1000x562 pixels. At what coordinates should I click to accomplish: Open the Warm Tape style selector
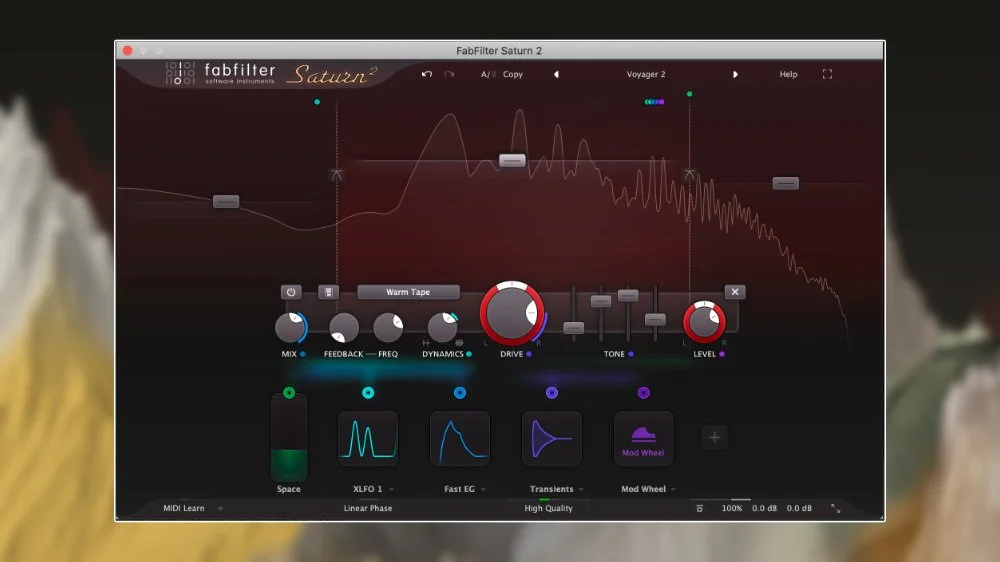pyautogui.click(x=408, y=292)
